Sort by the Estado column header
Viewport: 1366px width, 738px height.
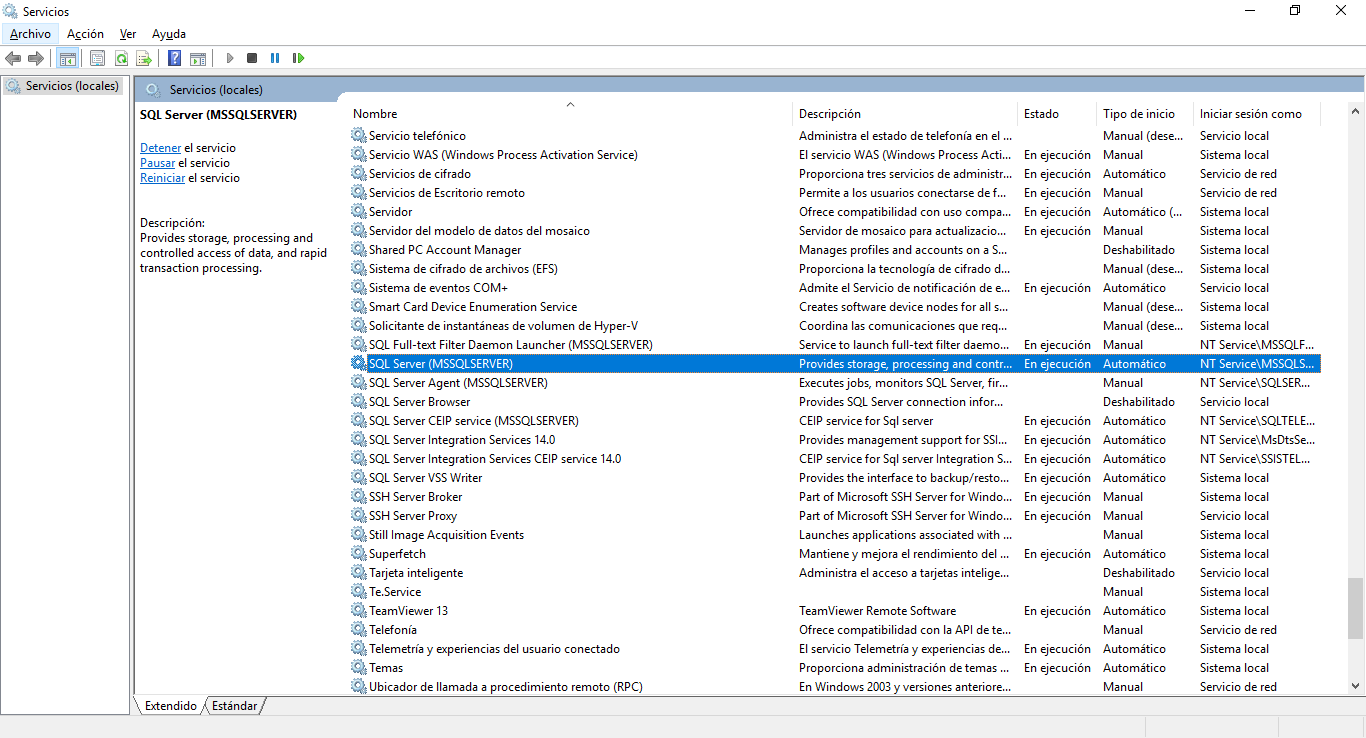1057,114
